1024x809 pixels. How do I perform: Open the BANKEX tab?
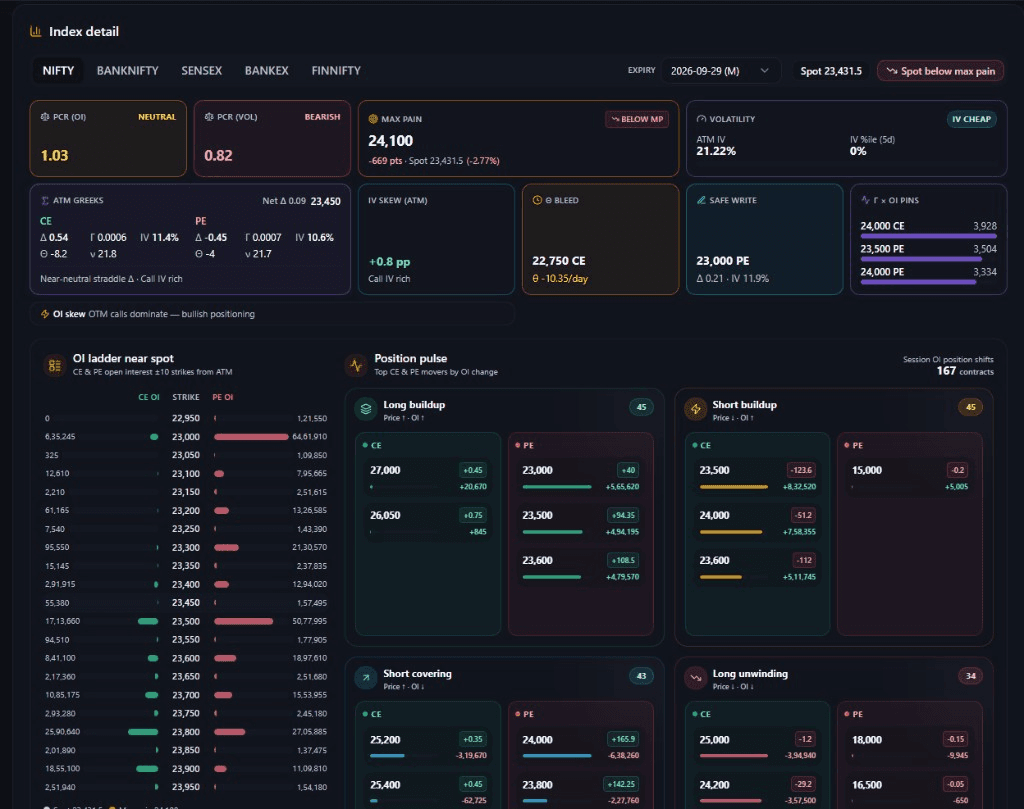pos(266,71)
